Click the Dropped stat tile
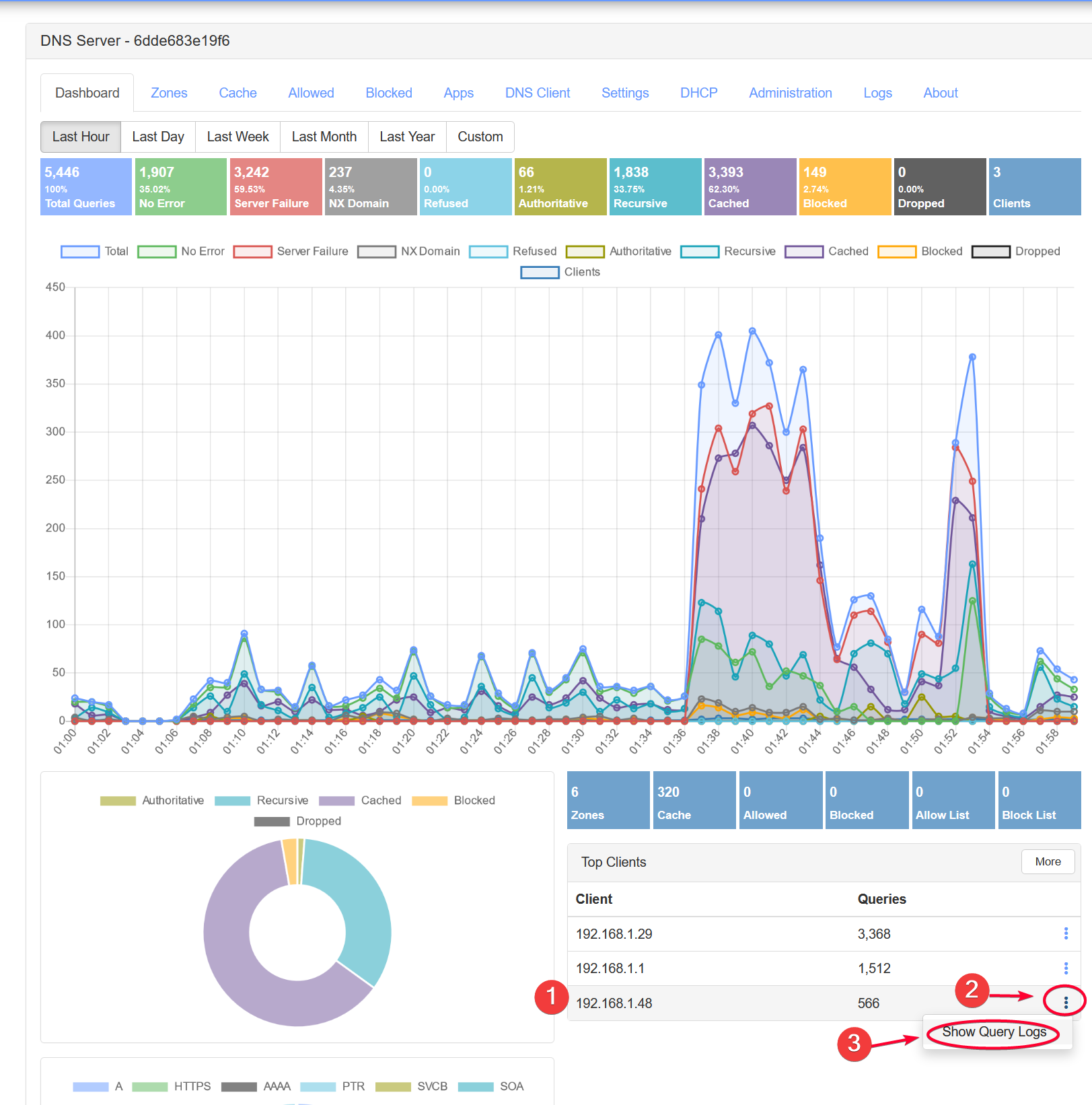The width and height of the screenshot is (1092, 1105). (x=940, y=187)
